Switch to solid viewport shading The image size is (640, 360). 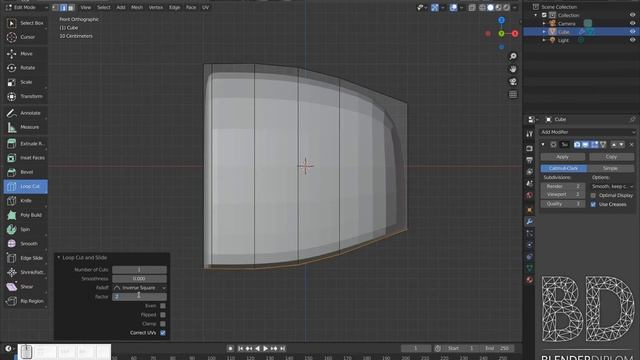(490, 7)
